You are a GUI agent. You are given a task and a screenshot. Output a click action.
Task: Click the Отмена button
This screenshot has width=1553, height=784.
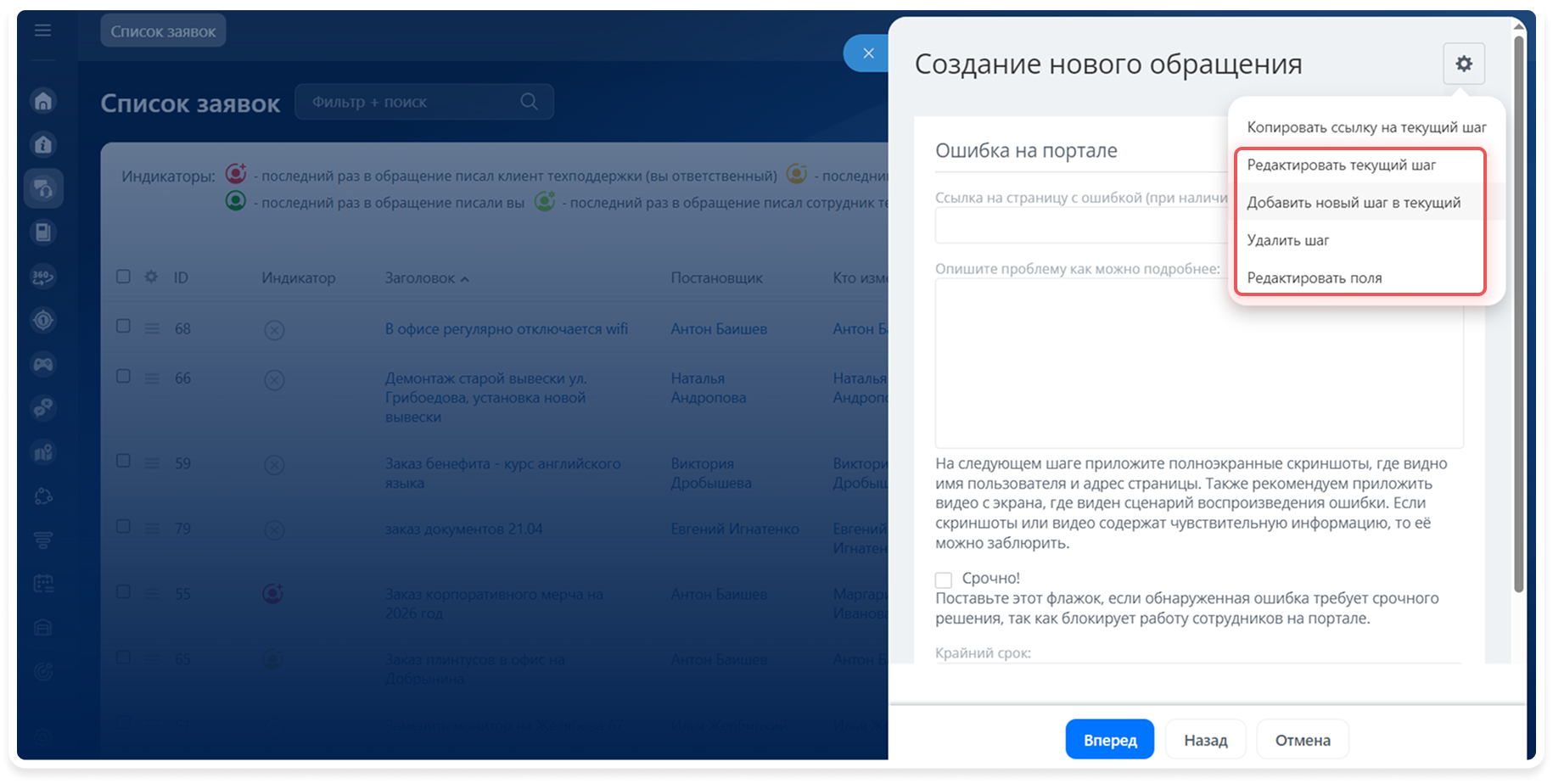1303,740
